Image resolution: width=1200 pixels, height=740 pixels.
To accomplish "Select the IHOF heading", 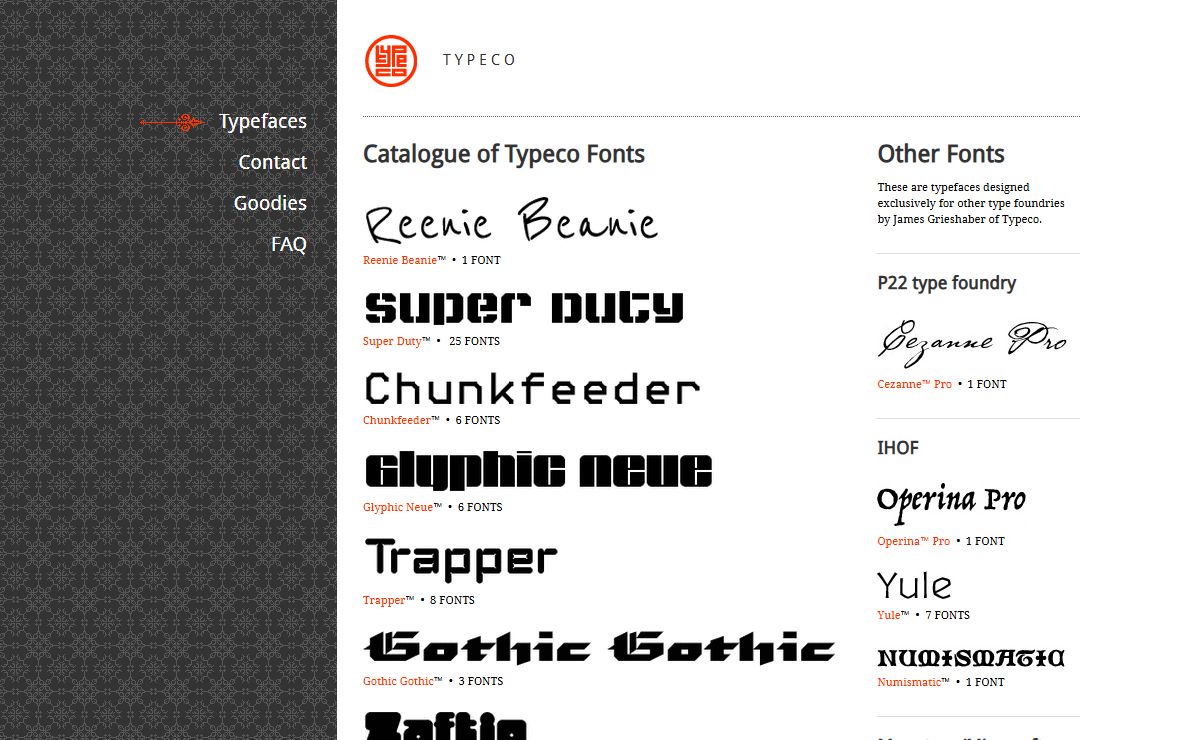I will pos(898,448).
